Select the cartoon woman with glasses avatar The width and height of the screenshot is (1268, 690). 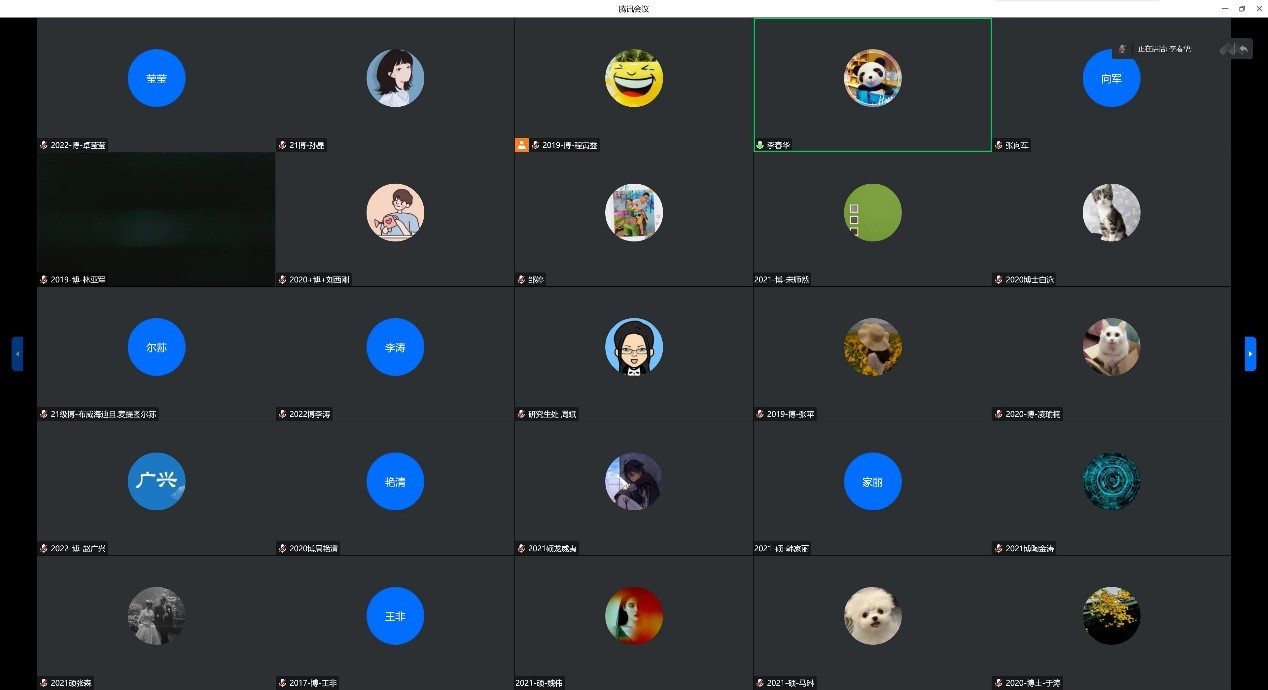(633, 347)
